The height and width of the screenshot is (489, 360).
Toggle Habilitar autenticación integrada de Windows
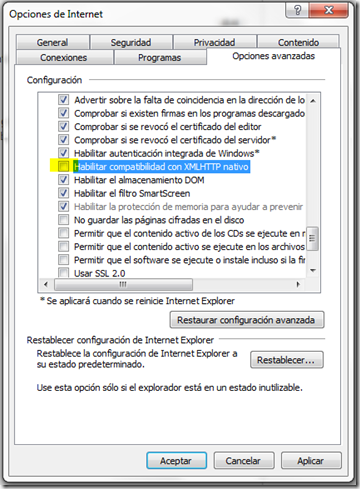coord(63,153)
